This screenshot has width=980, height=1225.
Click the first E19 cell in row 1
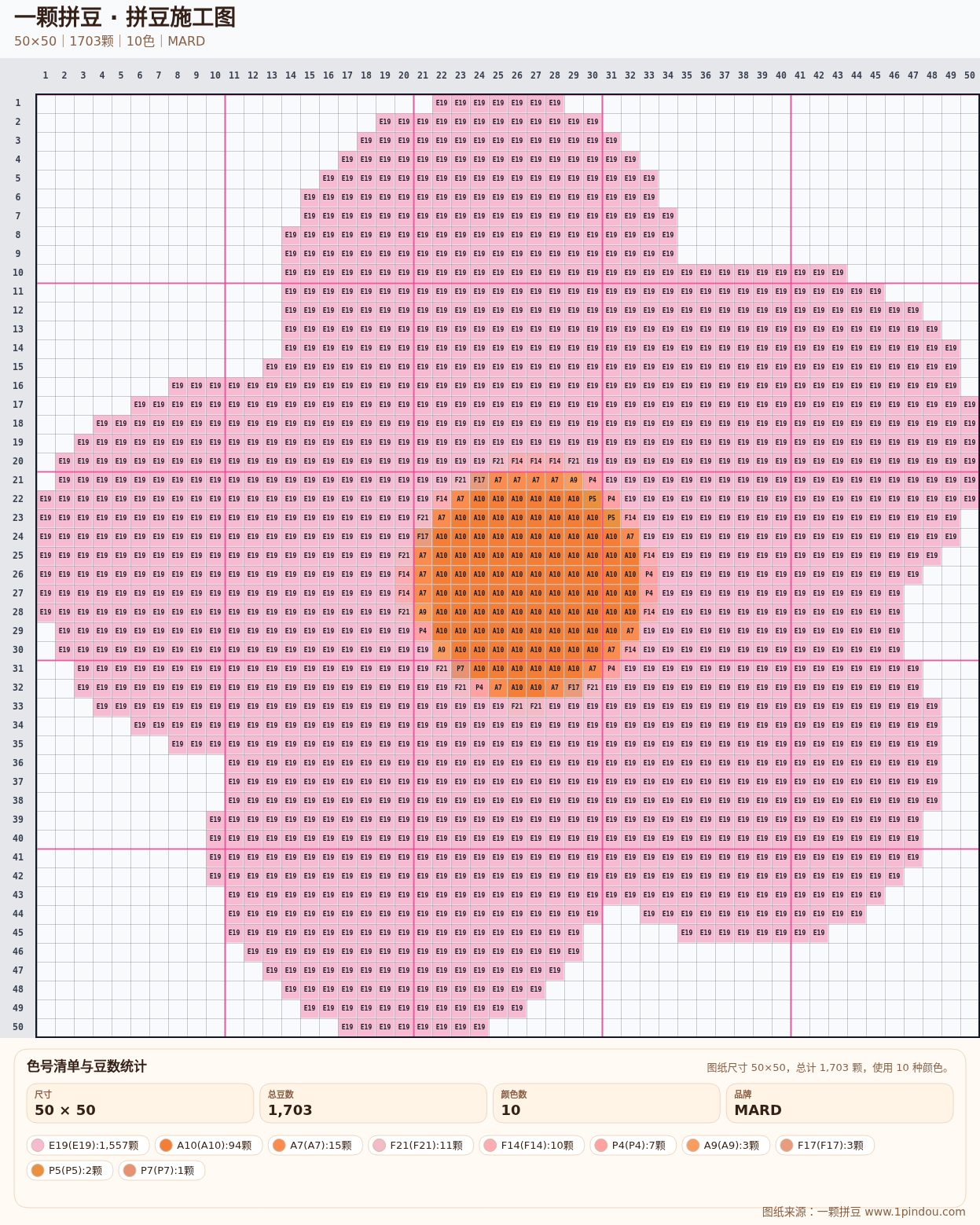(x=442, y=103)
